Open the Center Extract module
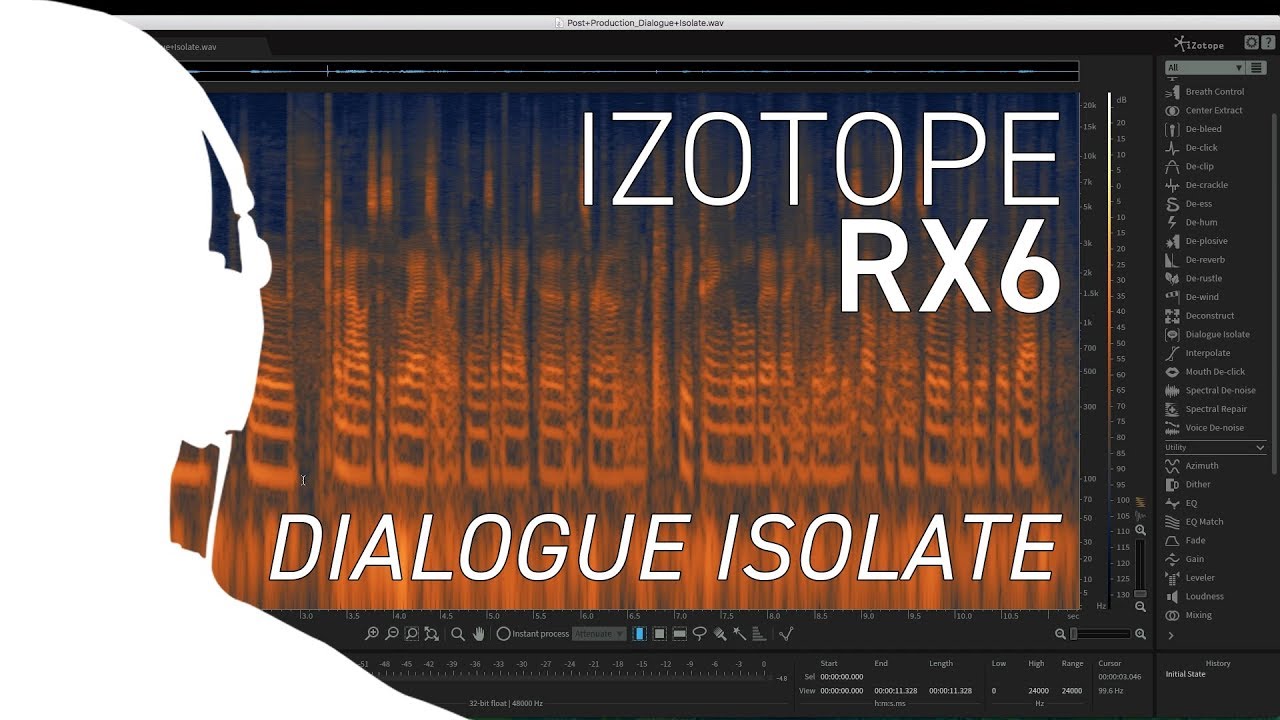The height and width of the screenshot is (720, 1280). click(x=1205, y=110)
